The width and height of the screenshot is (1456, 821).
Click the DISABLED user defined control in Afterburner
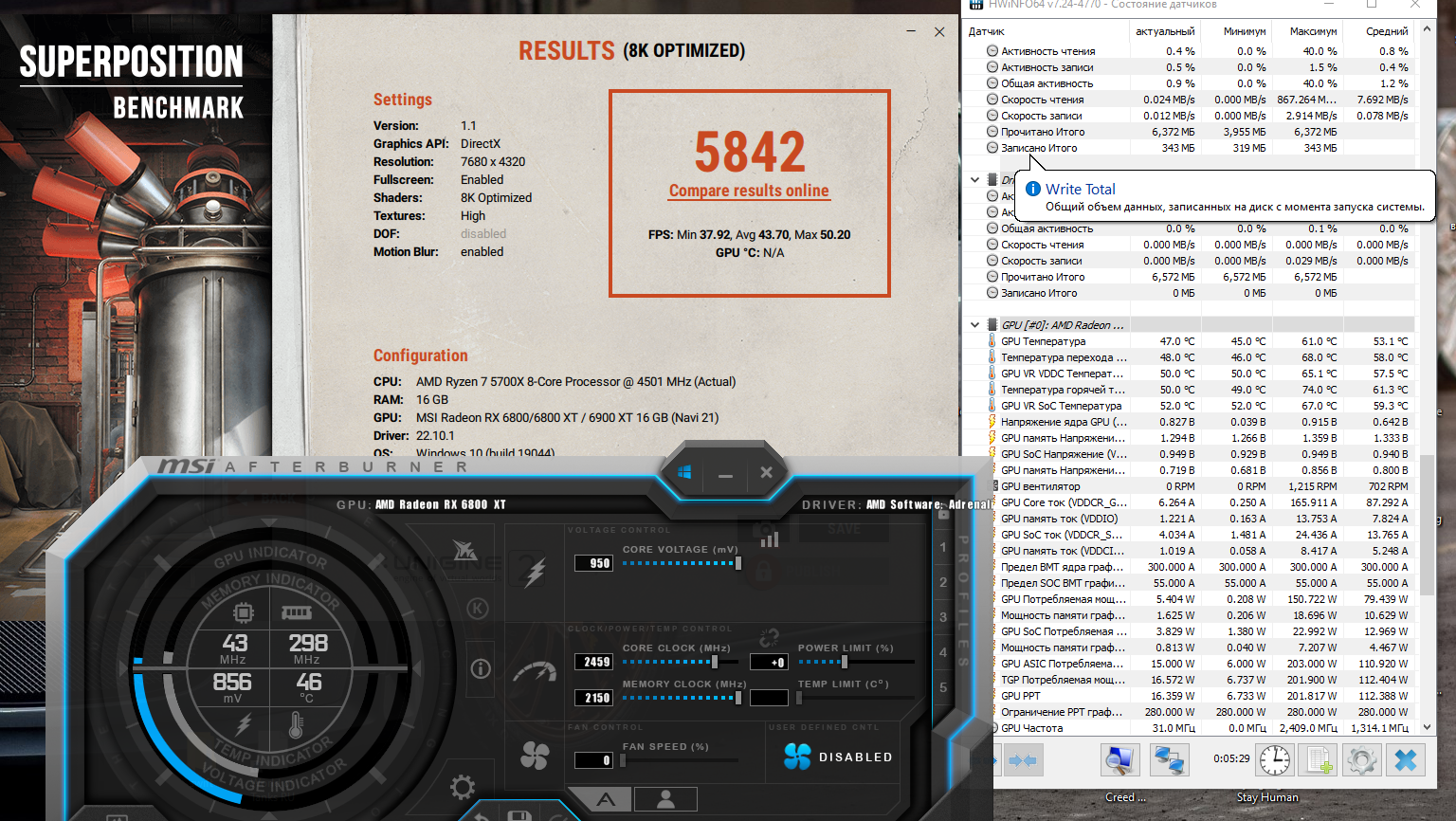[838, 757]
